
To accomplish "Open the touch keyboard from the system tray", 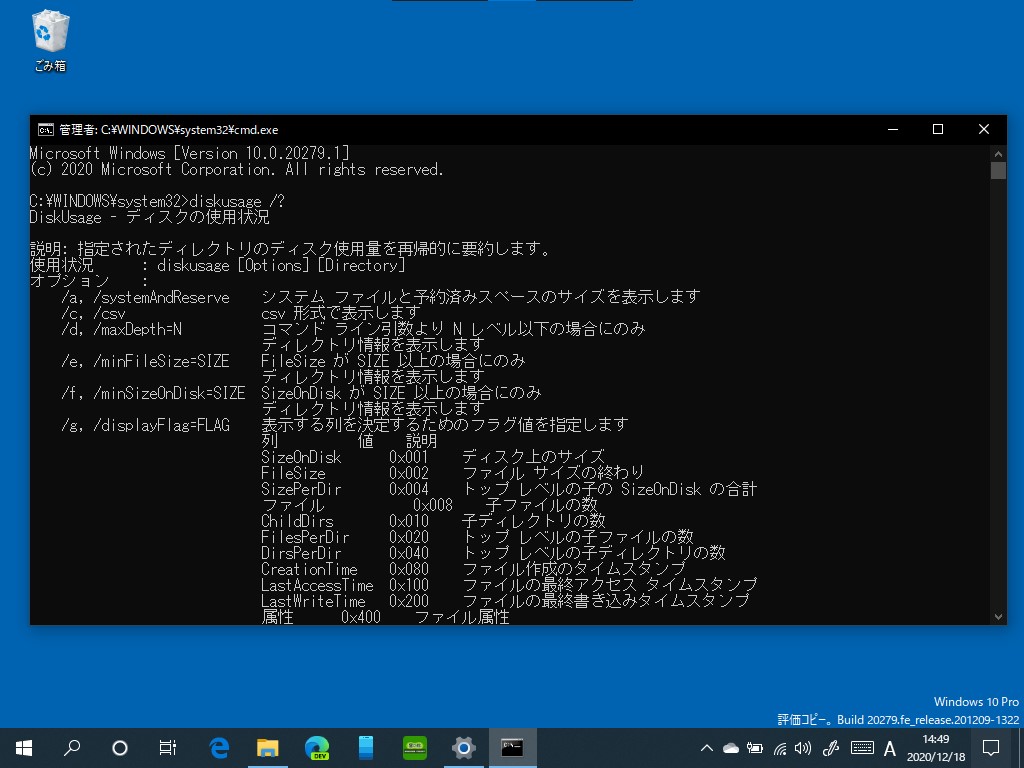I will (860, 747).
